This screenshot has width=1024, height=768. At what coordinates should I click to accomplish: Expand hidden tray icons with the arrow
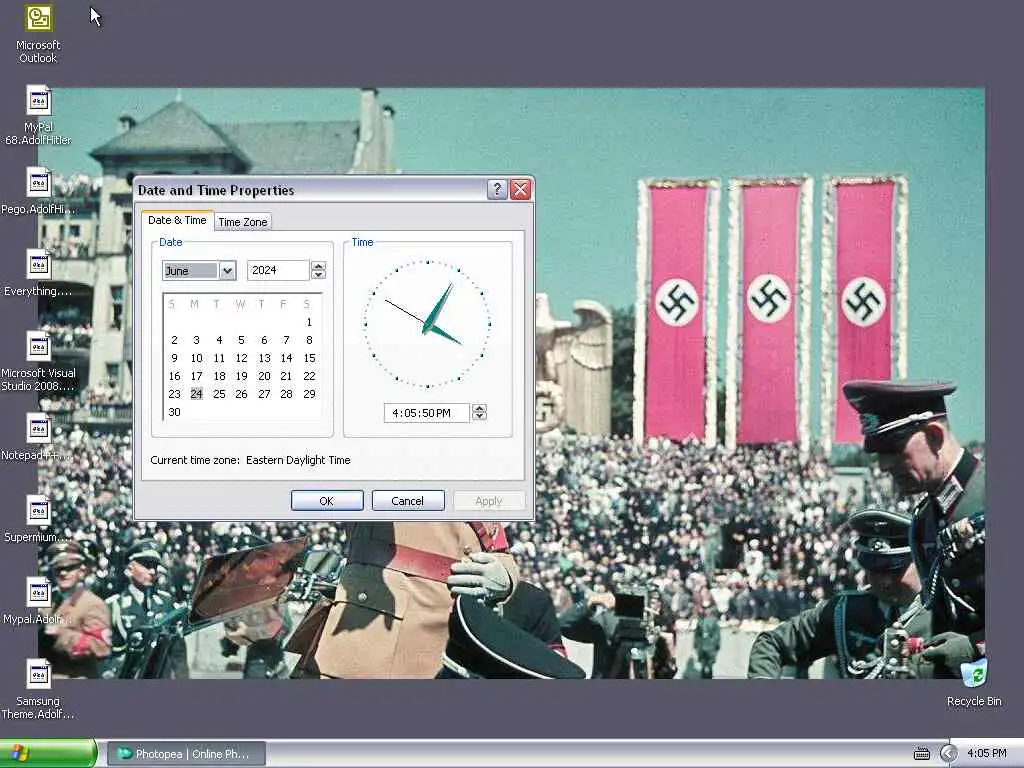948,754
